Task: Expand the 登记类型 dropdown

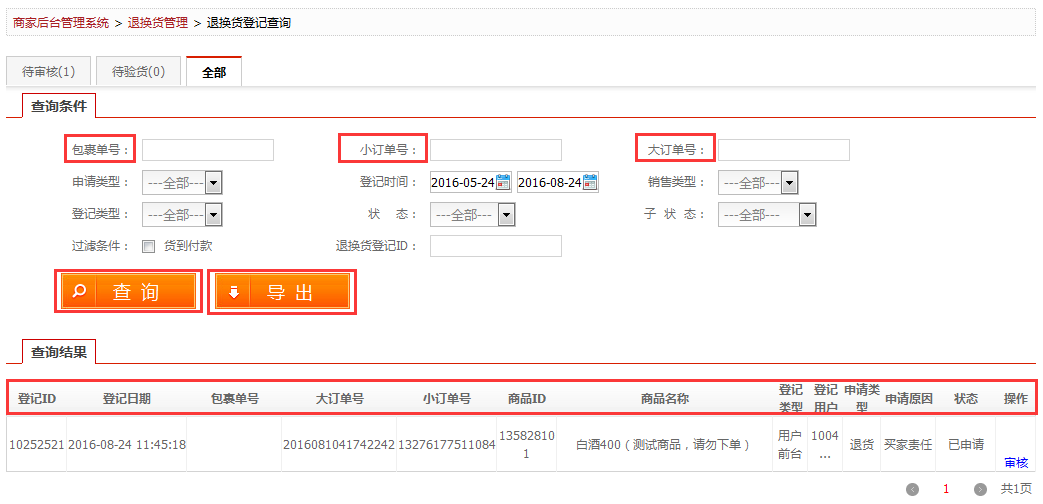Action: coord(182,214)
